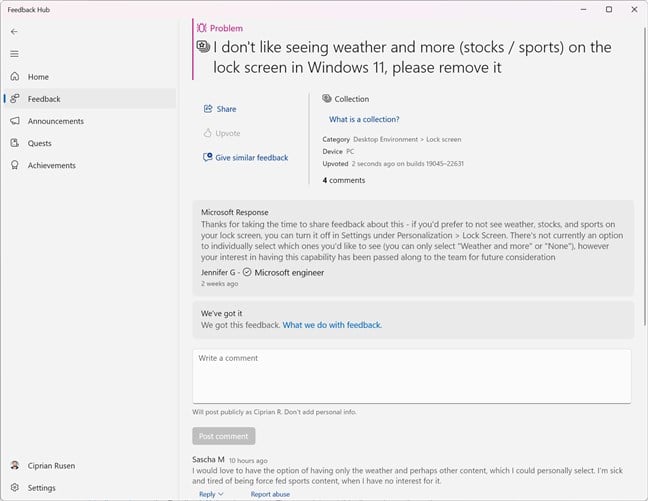
Task: Open Achievements in the sidebar
Action: 90,165
